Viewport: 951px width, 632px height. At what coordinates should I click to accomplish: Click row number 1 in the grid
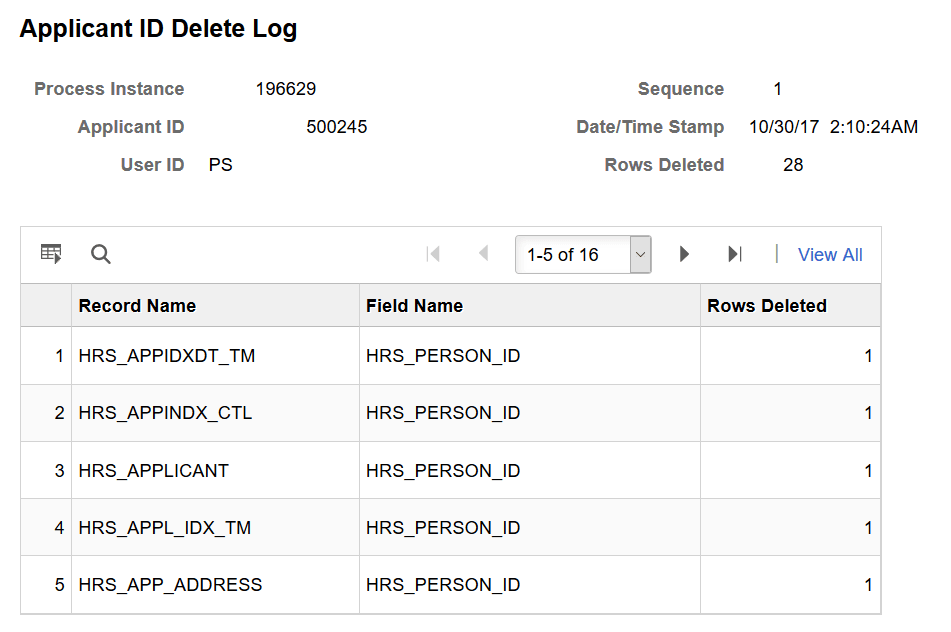58,355
